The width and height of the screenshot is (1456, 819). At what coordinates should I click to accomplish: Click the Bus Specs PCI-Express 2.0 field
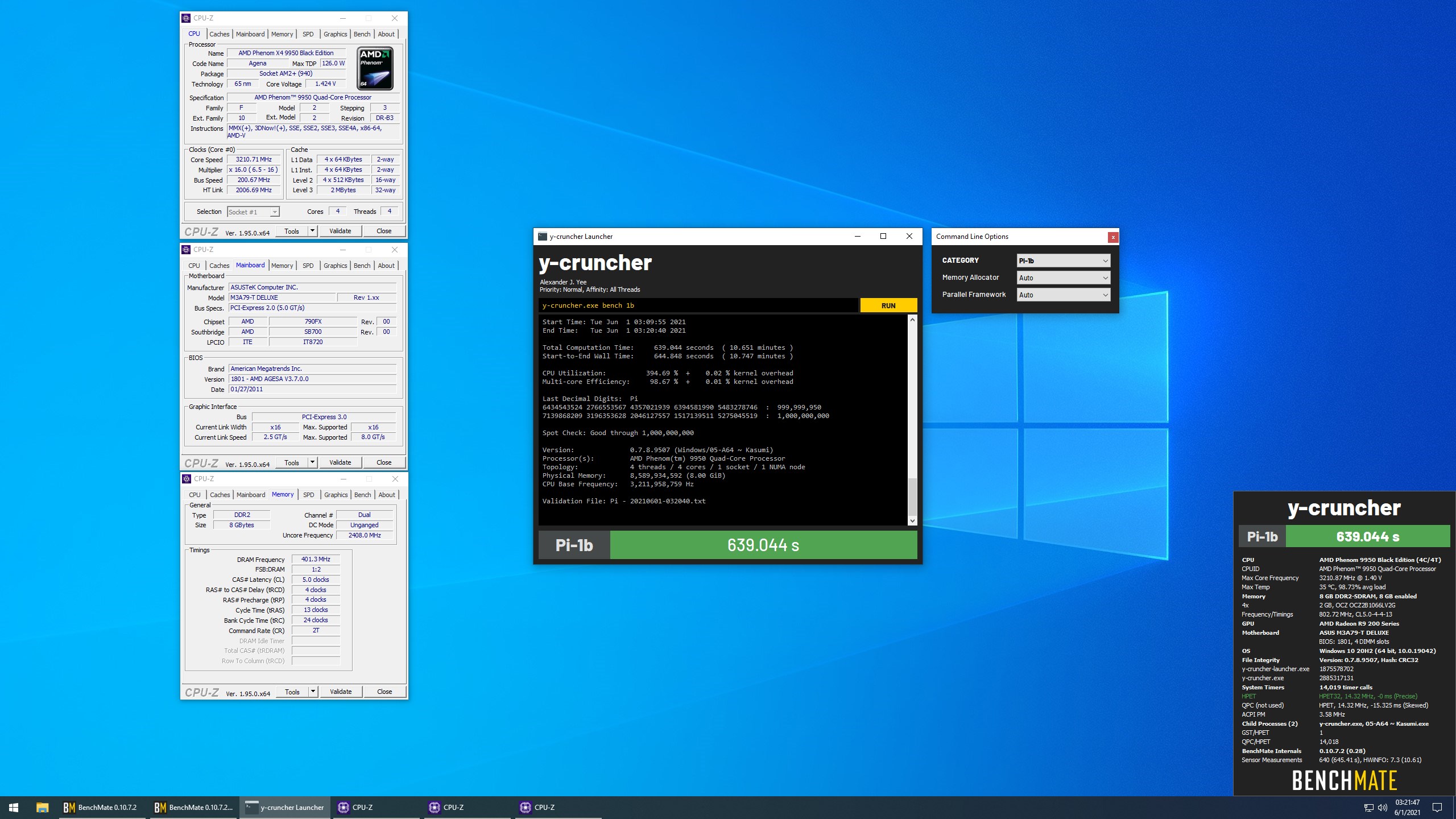point(312,308)
